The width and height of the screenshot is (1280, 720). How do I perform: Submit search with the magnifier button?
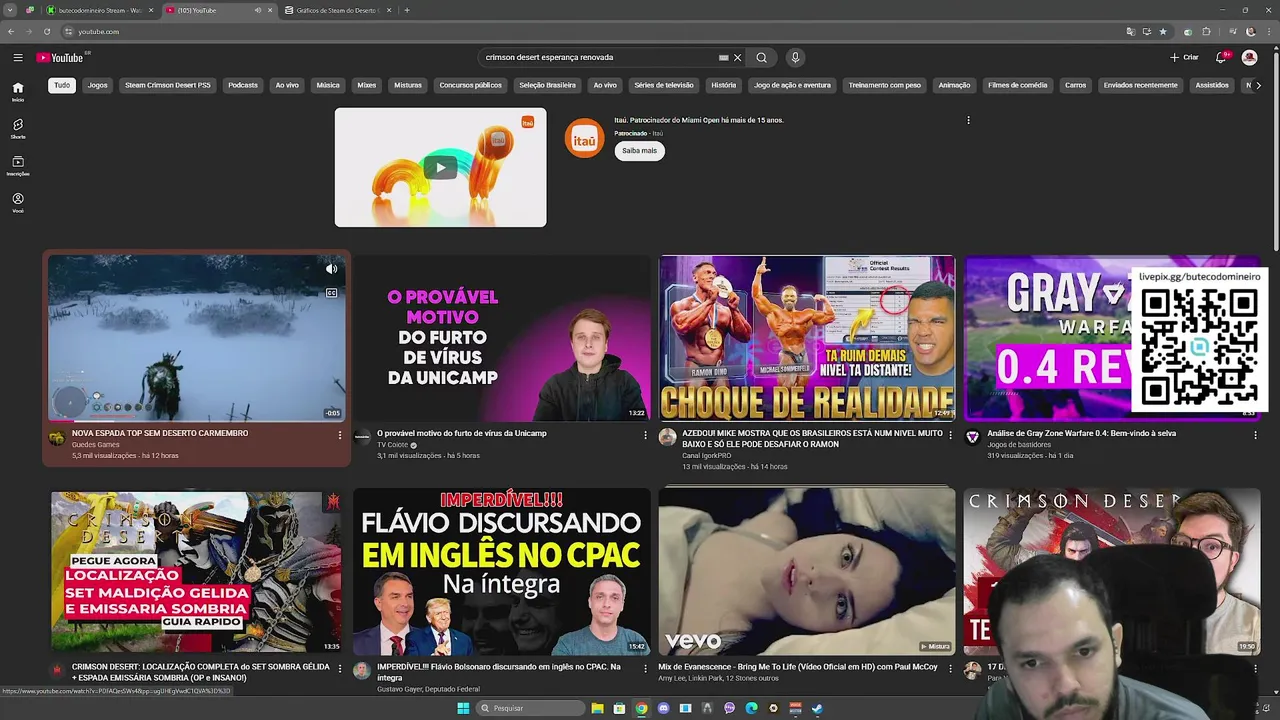(x=761, y=57)
